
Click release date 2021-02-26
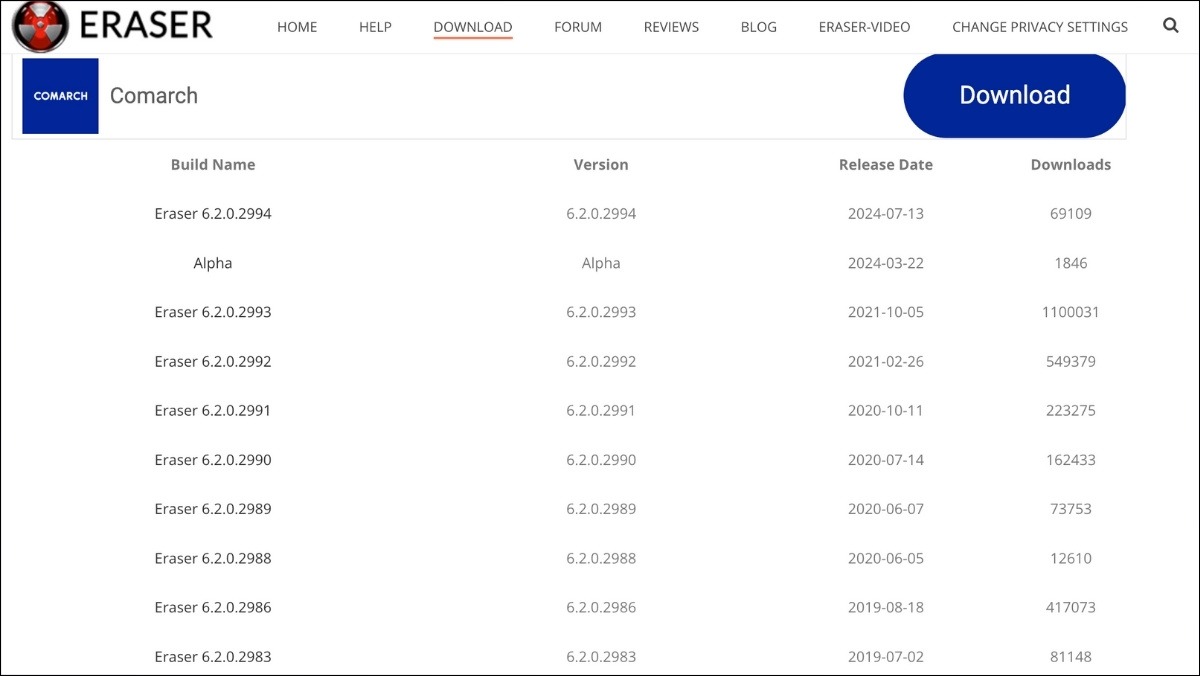pyautogui.click(x=886, y=361)
